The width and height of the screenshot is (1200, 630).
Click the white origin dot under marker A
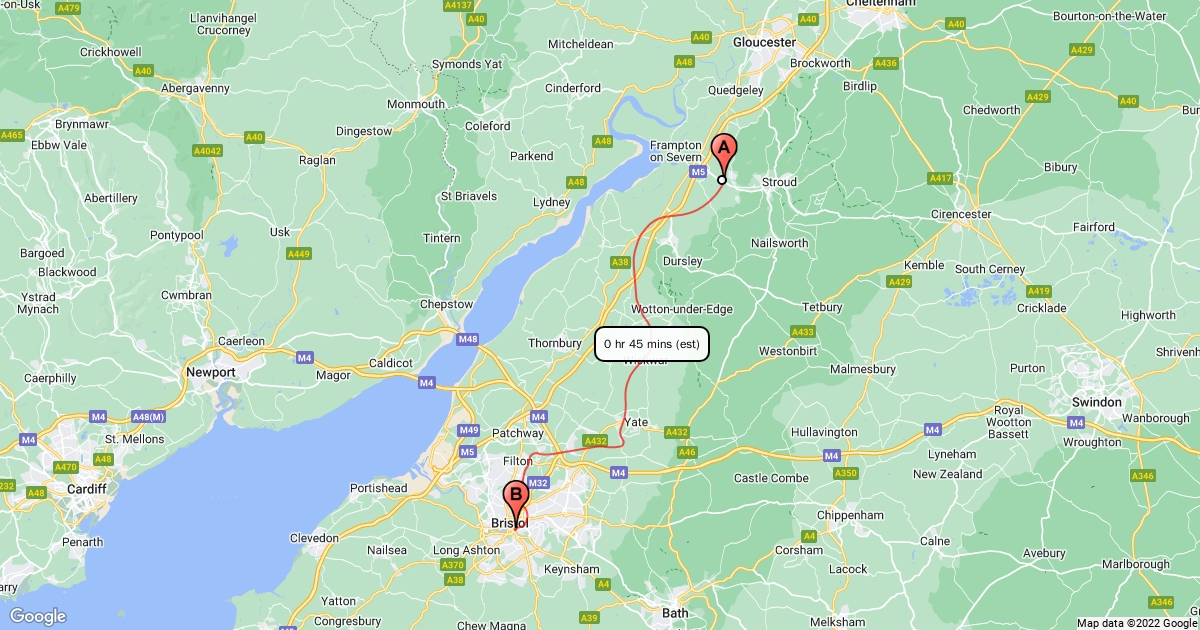click(x=722, y=180)
